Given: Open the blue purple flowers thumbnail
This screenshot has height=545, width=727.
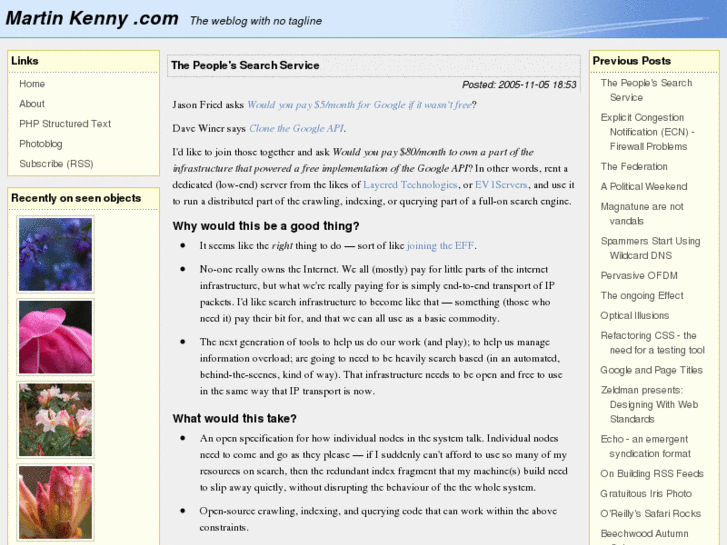Looking at the screenshot, I should 56,254.
